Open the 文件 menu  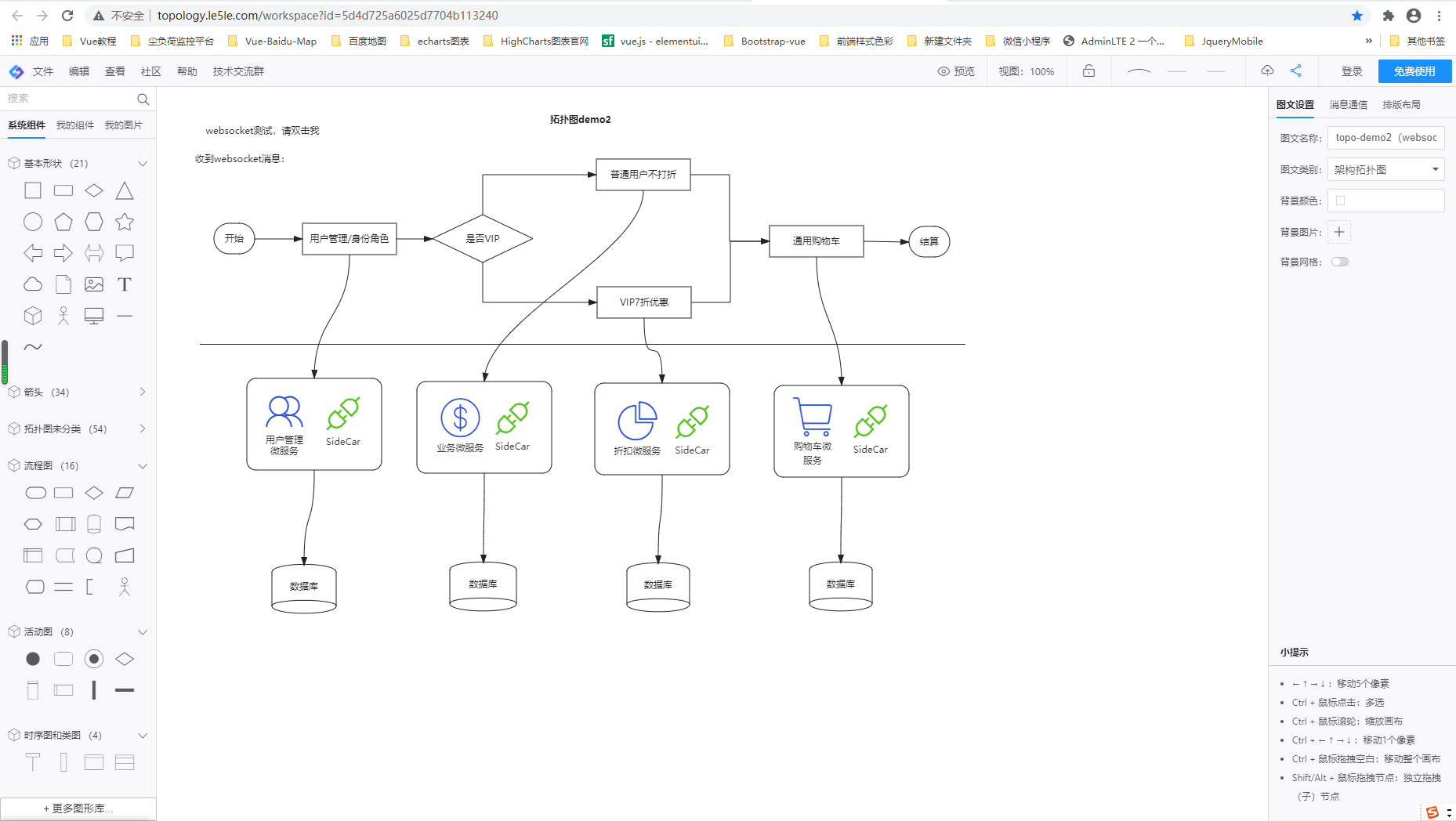42,71
